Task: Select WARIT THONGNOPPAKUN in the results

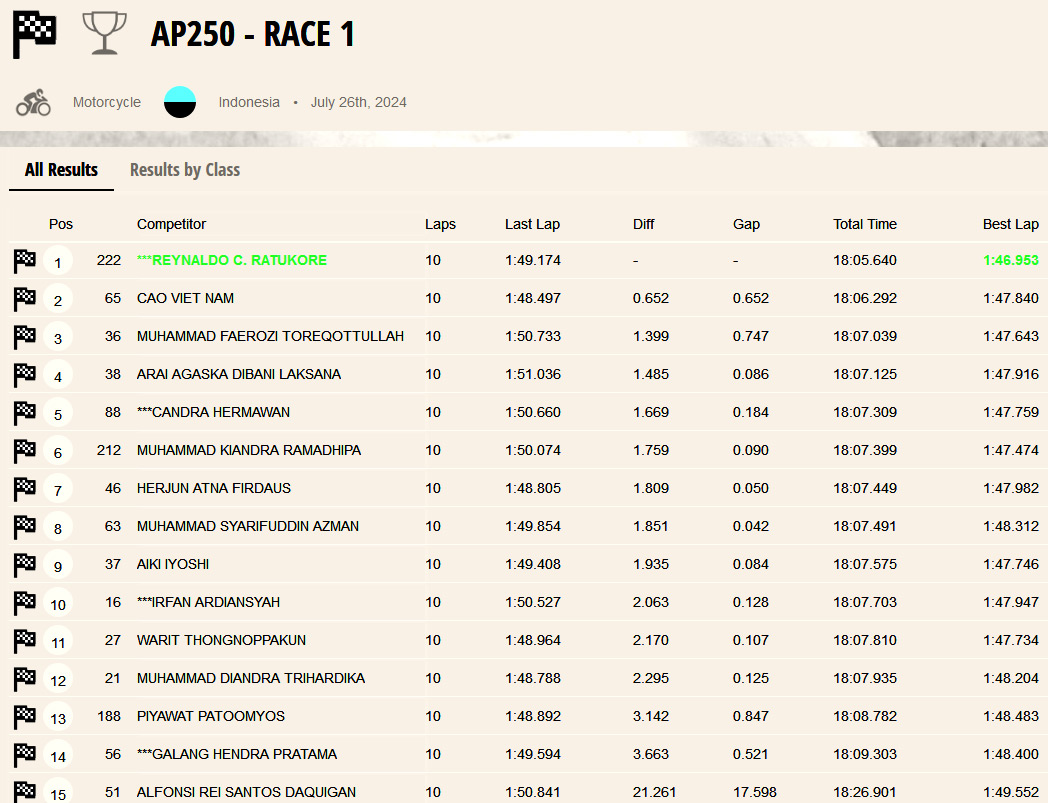Action: [x=221, y=641]
